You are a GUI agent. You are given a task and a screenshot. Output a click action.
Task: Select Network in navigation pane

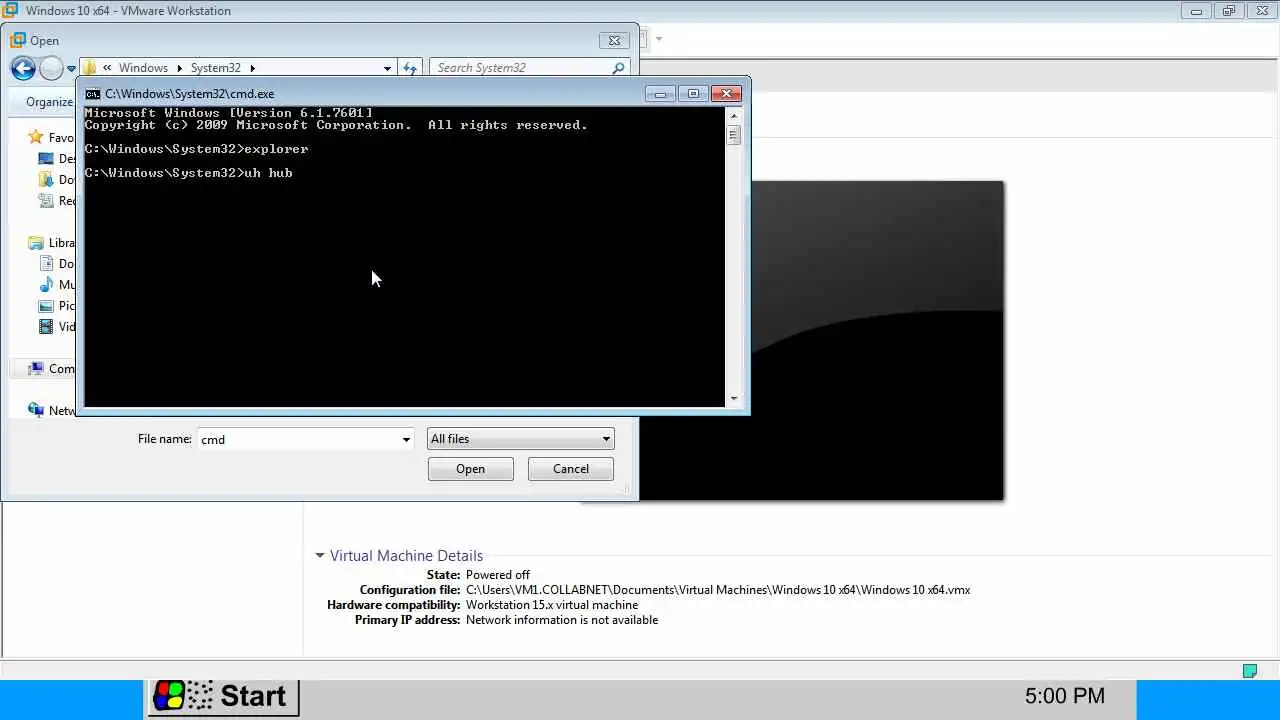pos(51,410)
